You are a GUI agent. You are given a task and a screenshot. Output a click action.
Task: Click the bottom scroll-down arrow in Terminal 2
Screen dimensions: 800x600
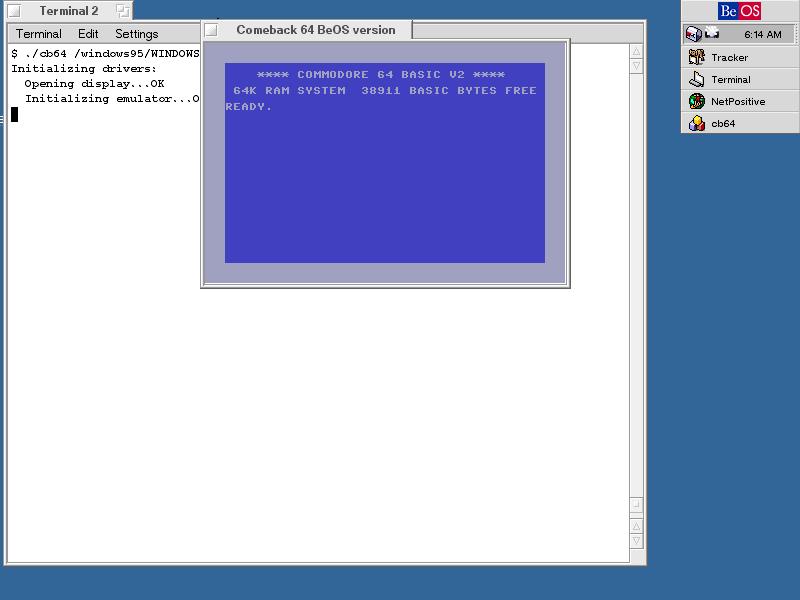[x=636, y=541]
